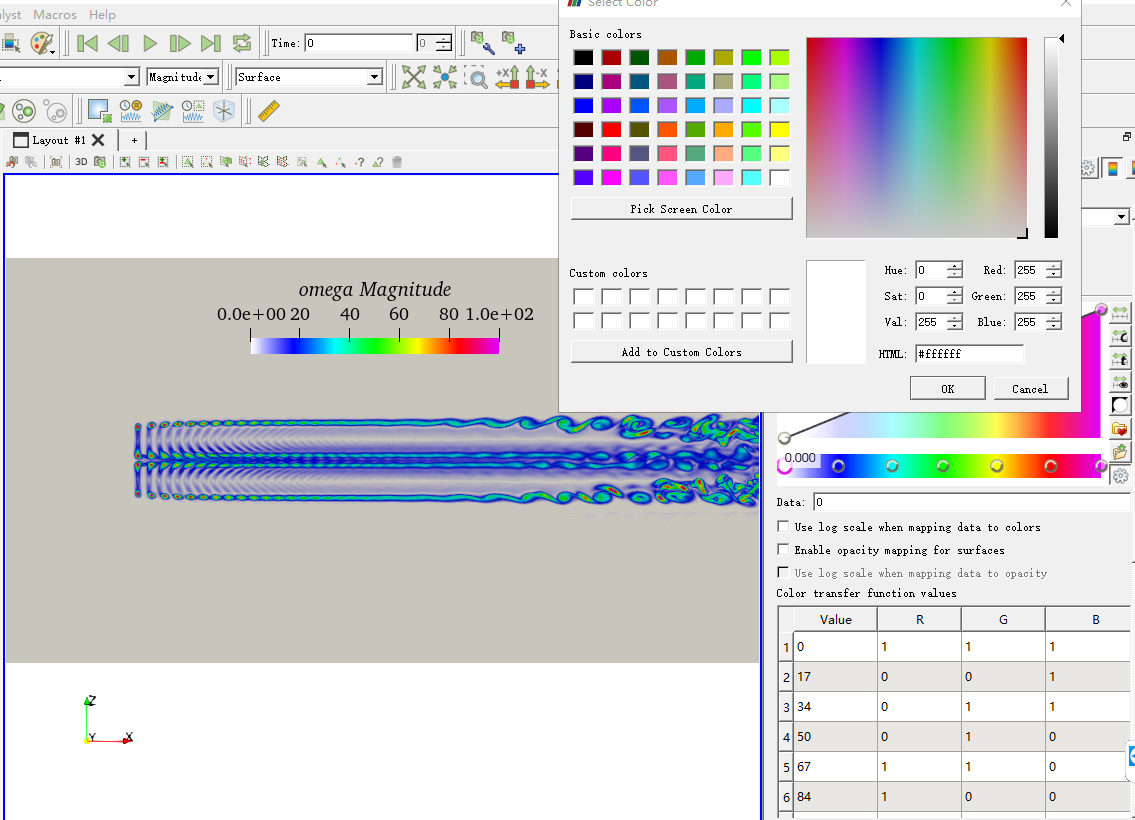Click the Reset Camera icon
This screenshot has height=820, width=1135.
point(413,77)
